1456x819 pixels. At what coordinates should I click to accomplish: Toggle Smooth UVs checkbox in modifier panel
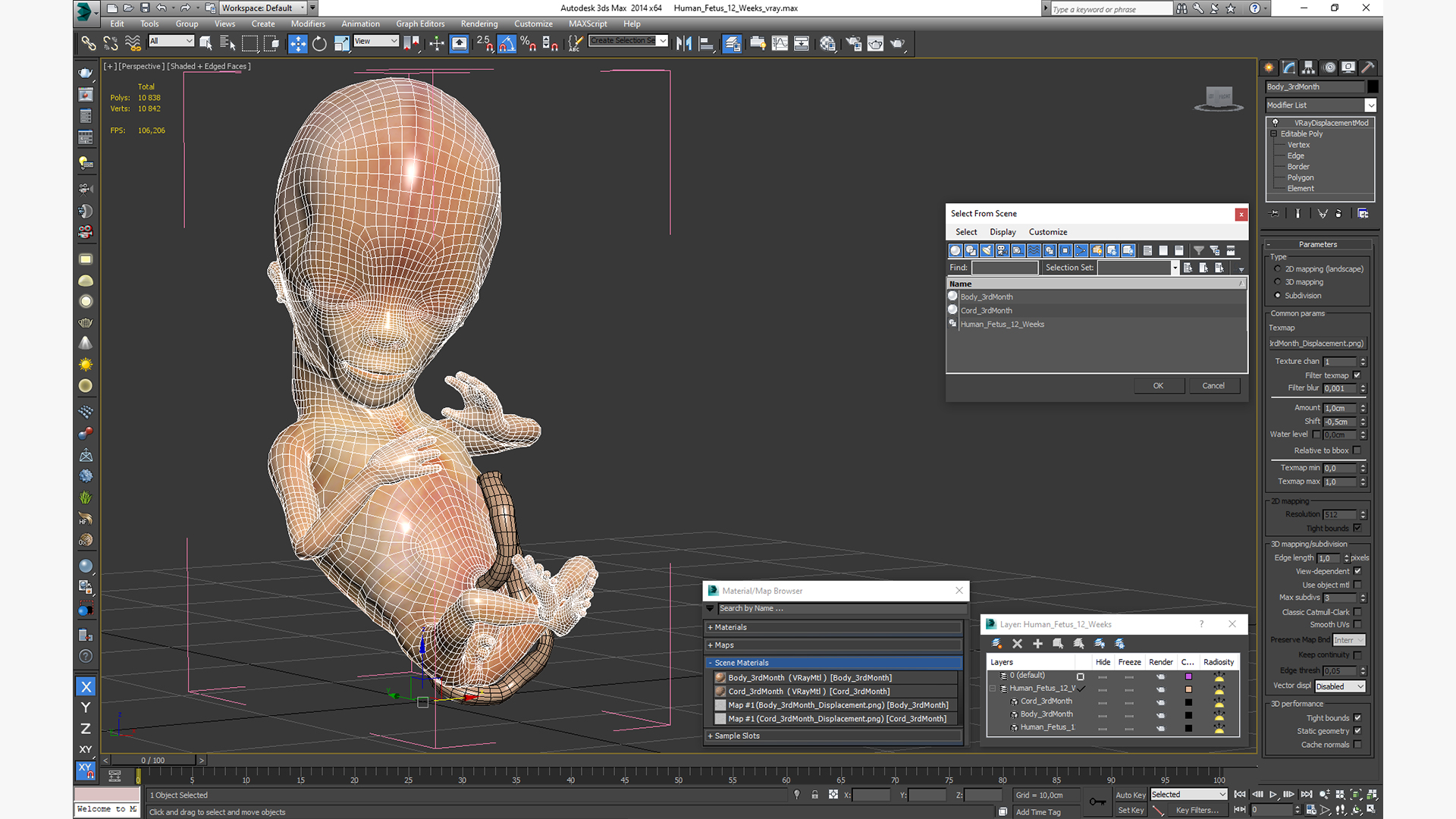(1357, 624)
